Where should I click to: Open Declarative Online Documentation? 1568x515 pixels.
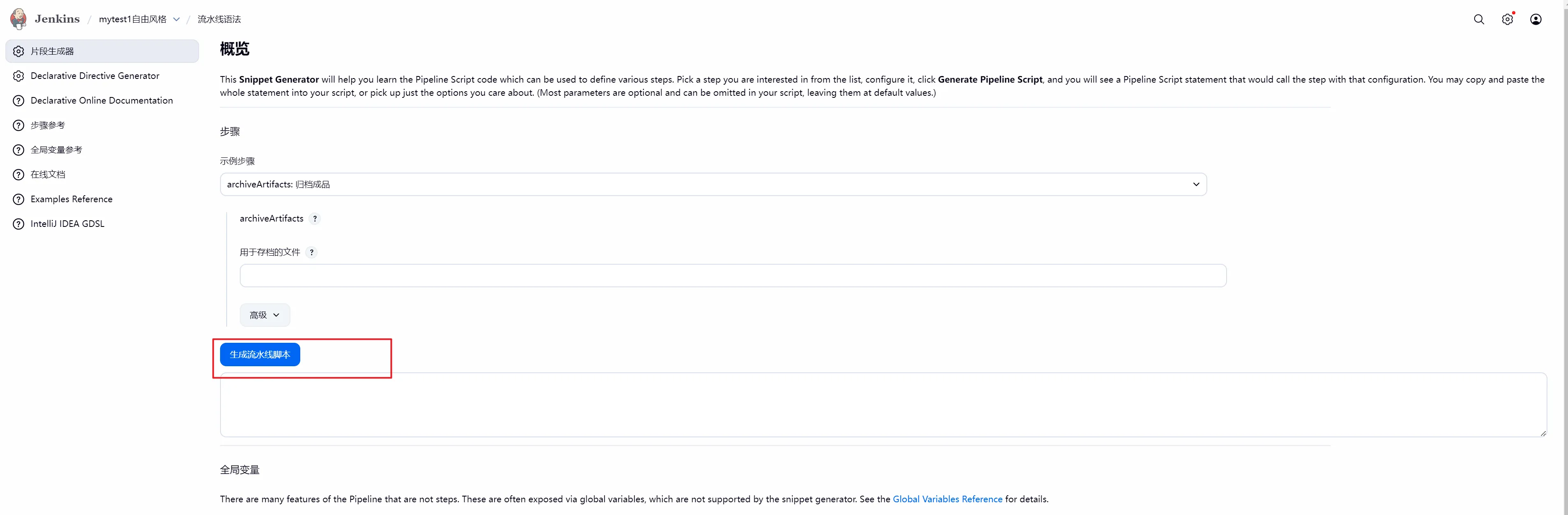[102, 100]
